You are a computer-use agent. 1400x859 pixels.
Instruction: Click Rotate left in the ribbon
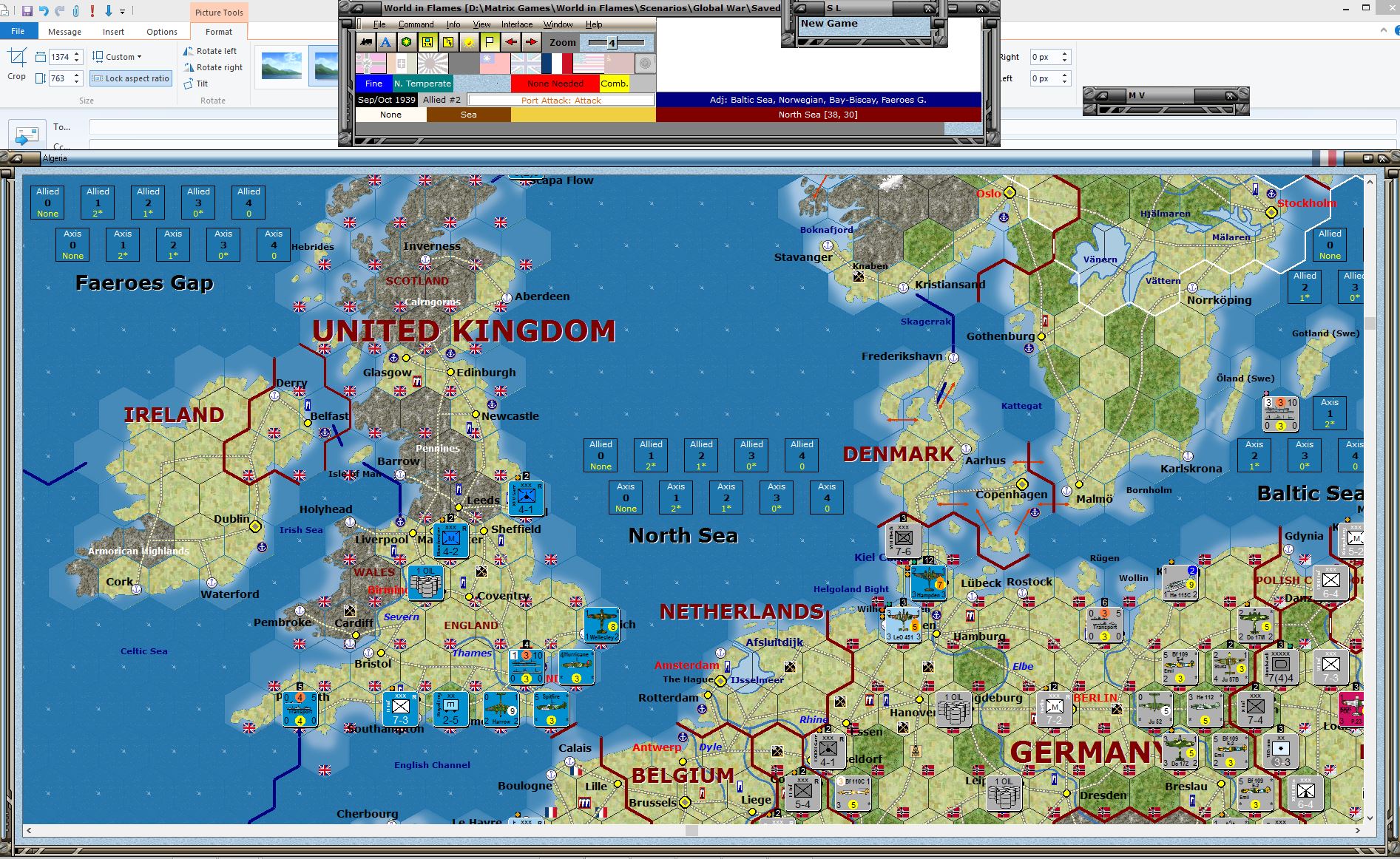(210, 51)
